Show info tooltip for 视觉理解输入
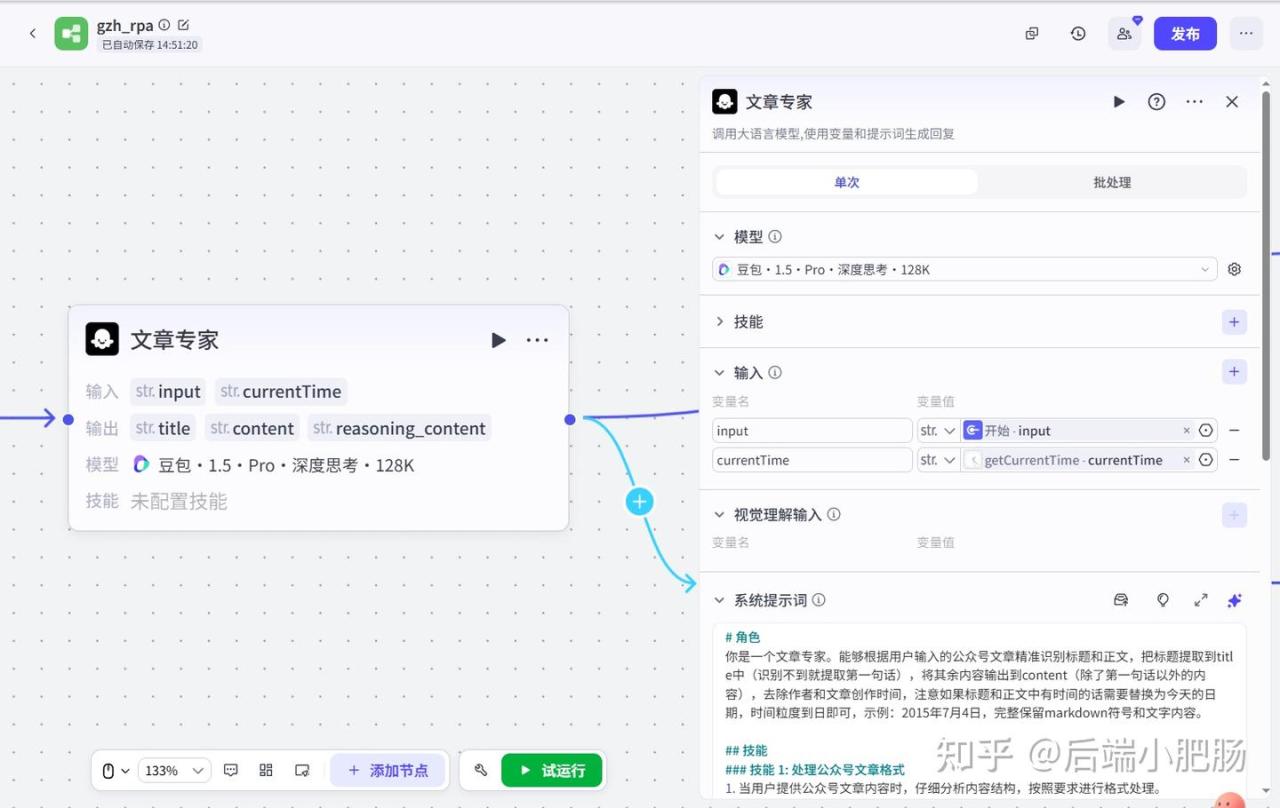1280x808 pixels. [x=834, y=515]
